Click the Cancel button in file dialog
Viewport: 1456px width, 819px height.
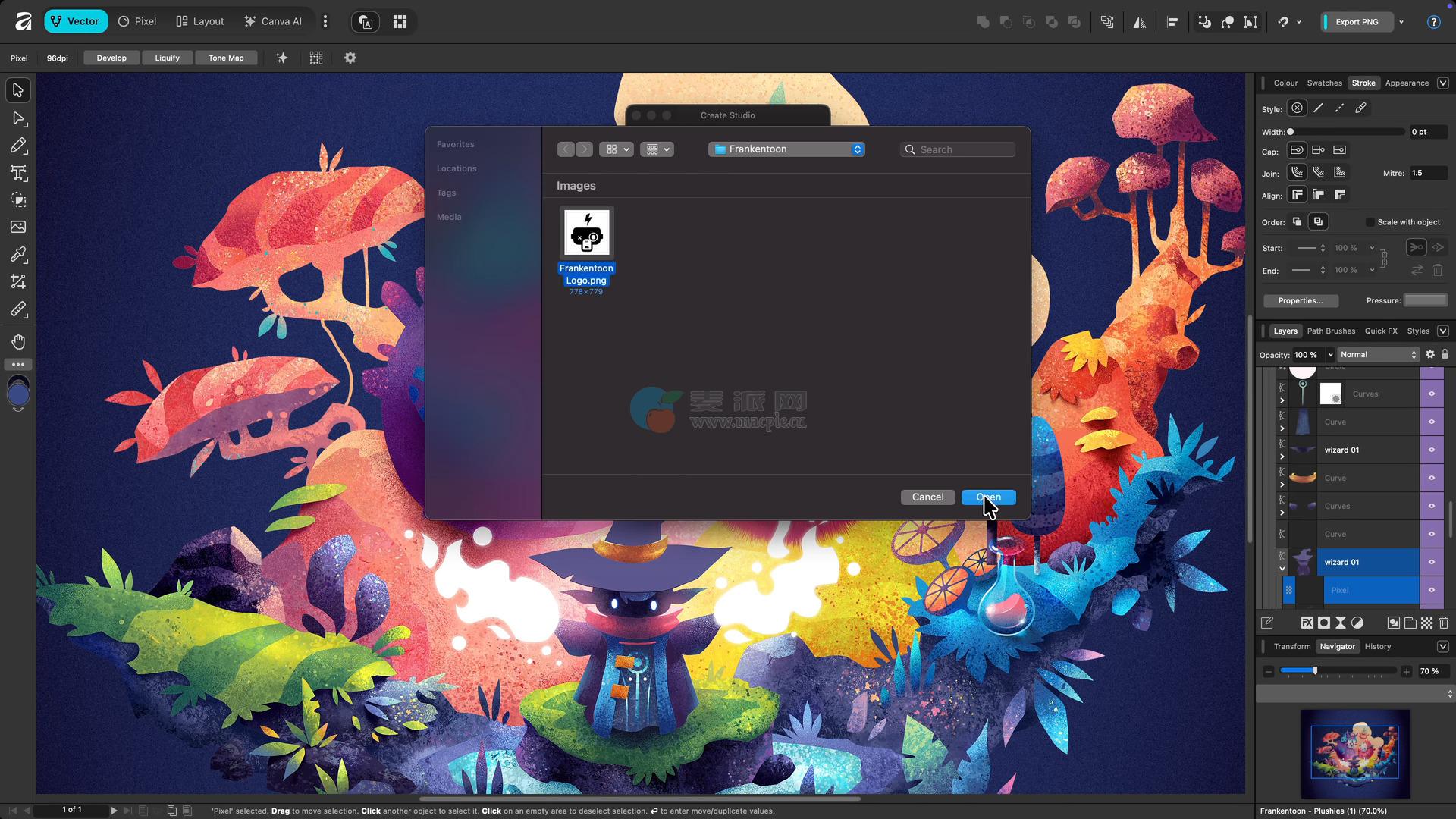(x=927, y=497)
